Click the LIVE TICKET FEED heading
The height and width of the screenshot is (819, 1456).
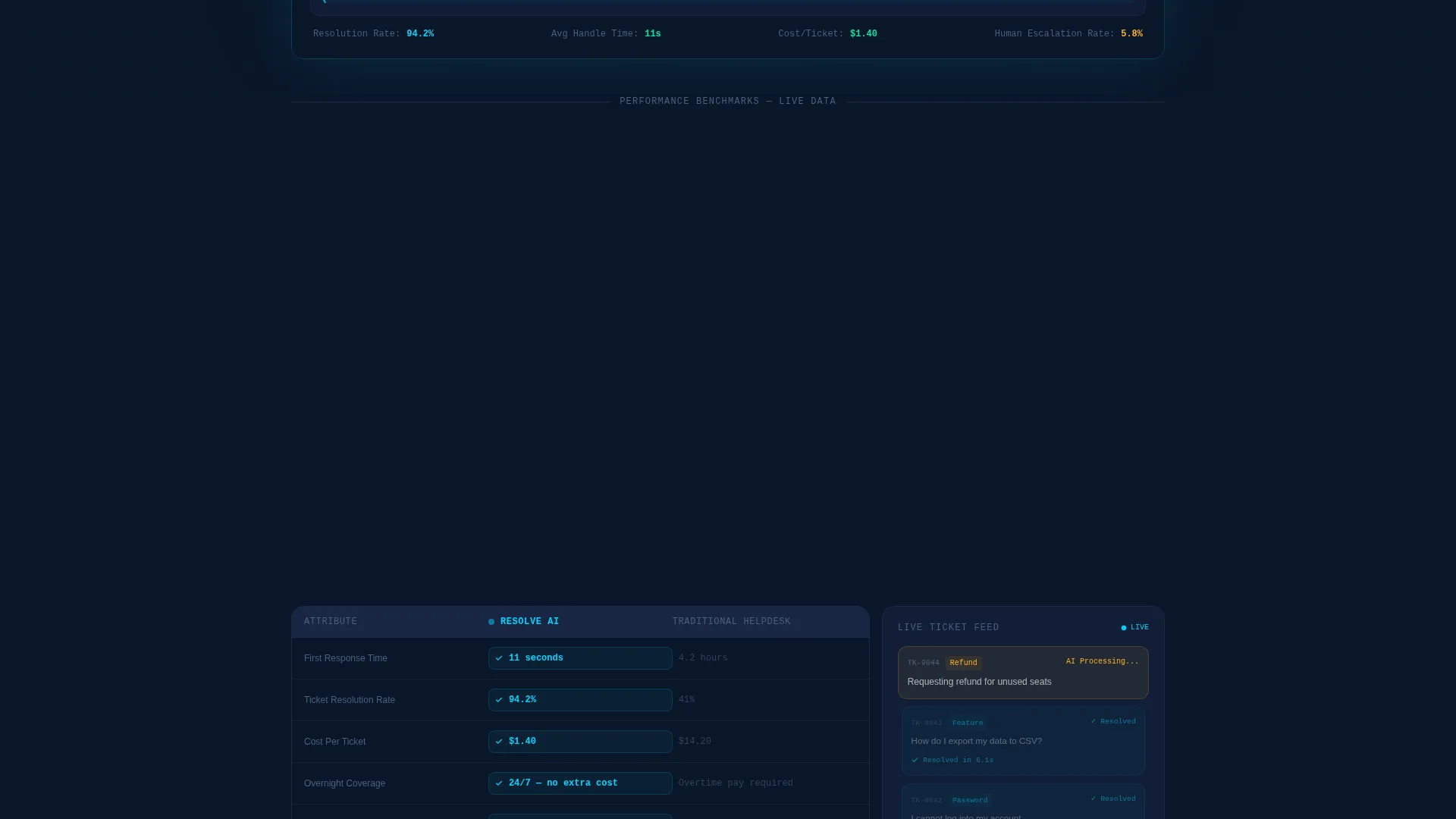[948, 628]
